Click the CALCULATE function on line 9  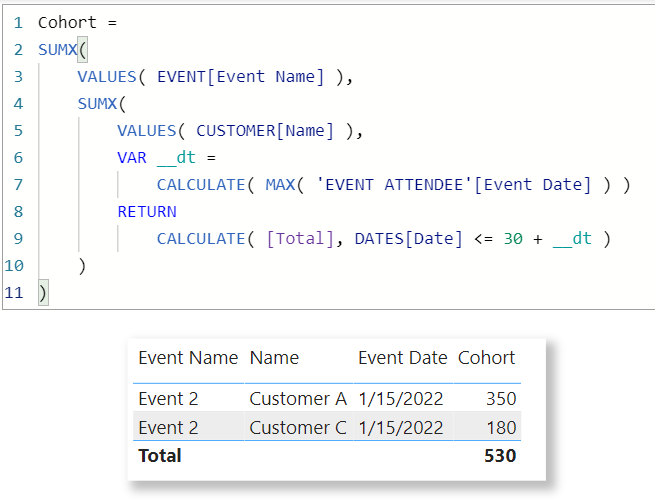pyautogui.click(x=201, y=239)
